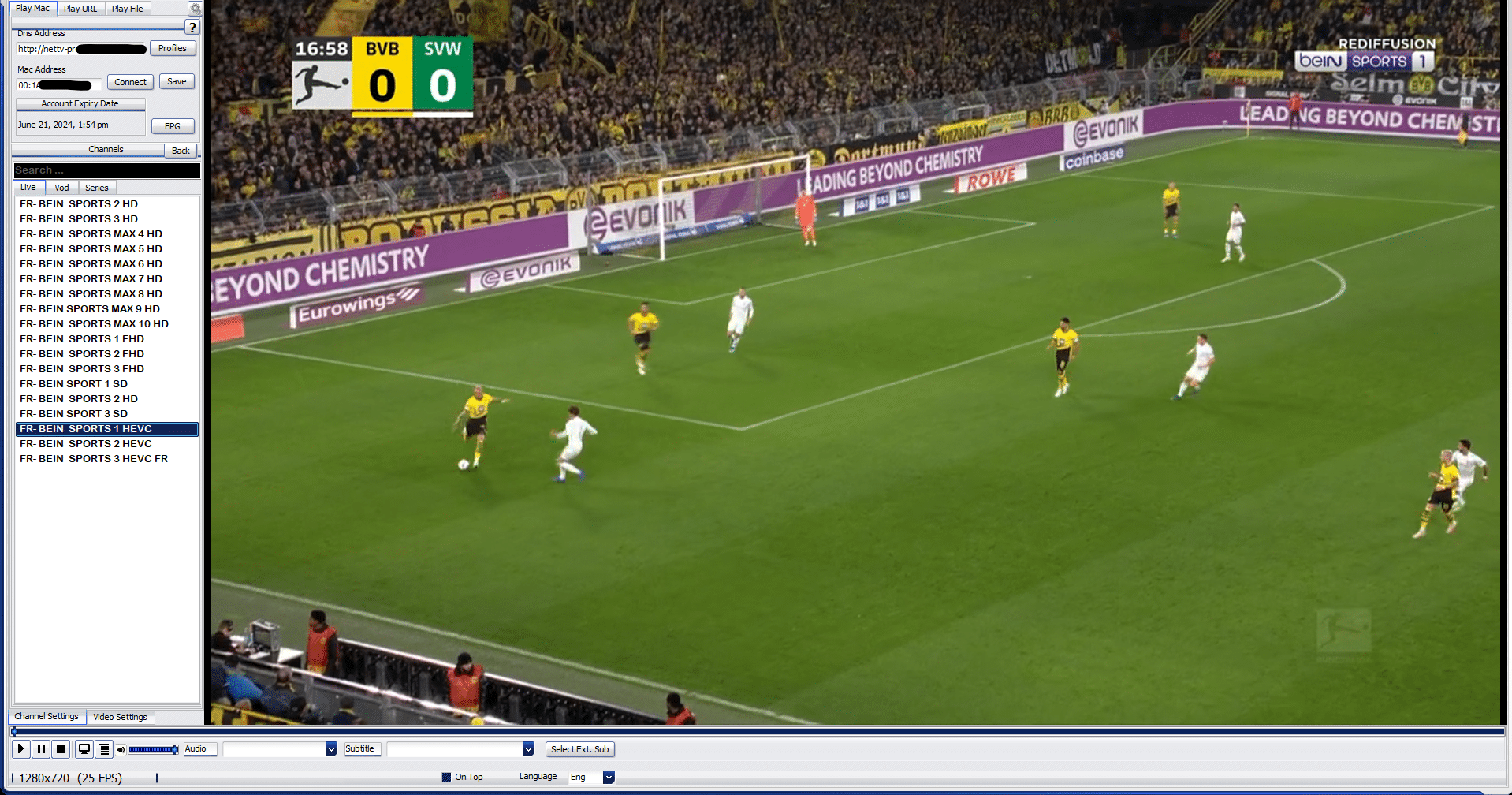Click the 1280x720 (25 FPS) status text
Viewport: 1512px width, 795px height.
[x=70, y=778]
